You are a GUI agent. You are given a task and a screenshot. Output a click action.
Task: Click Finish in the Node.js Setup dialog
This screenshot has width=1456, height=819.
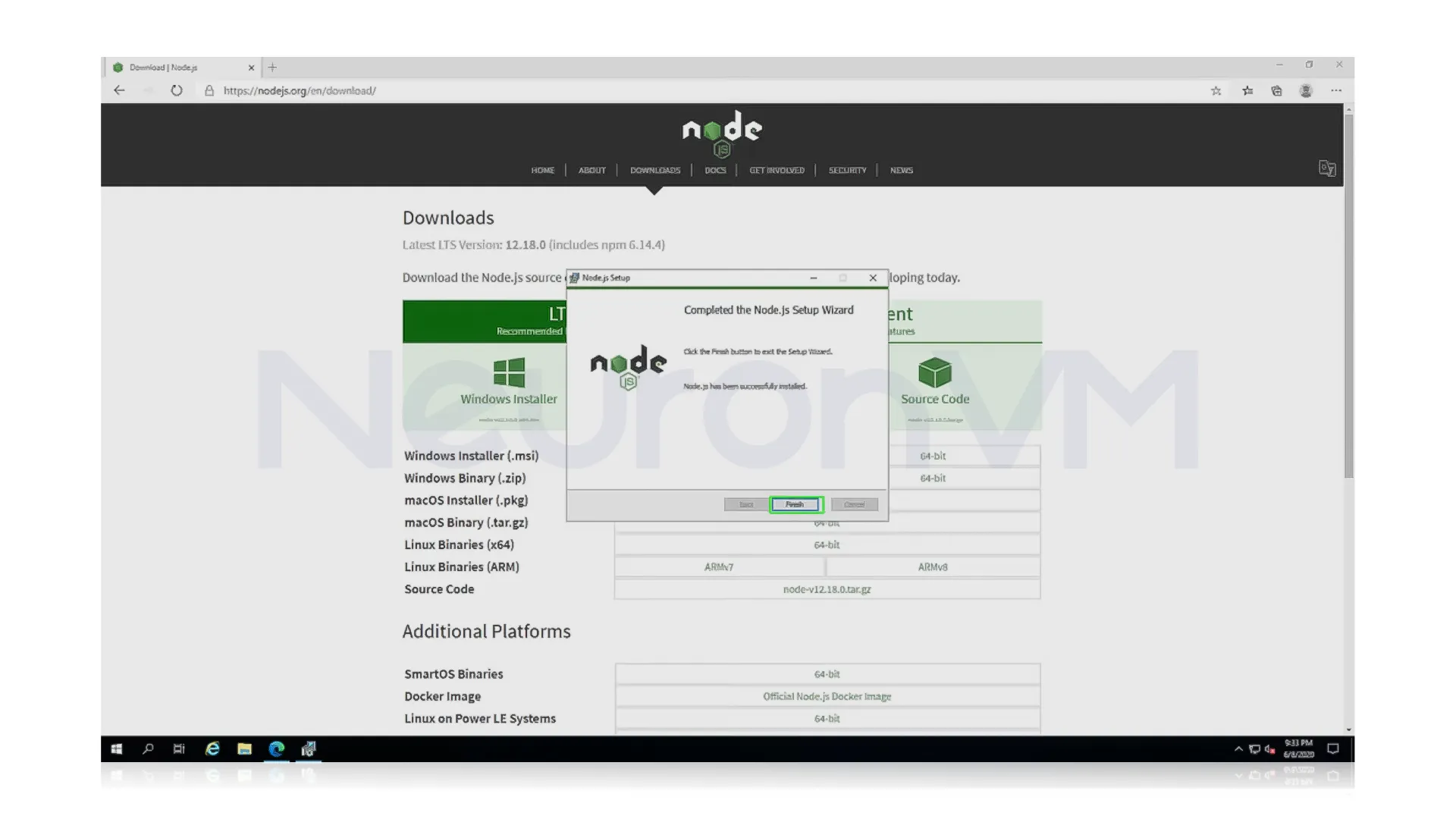tap(795, 504)
